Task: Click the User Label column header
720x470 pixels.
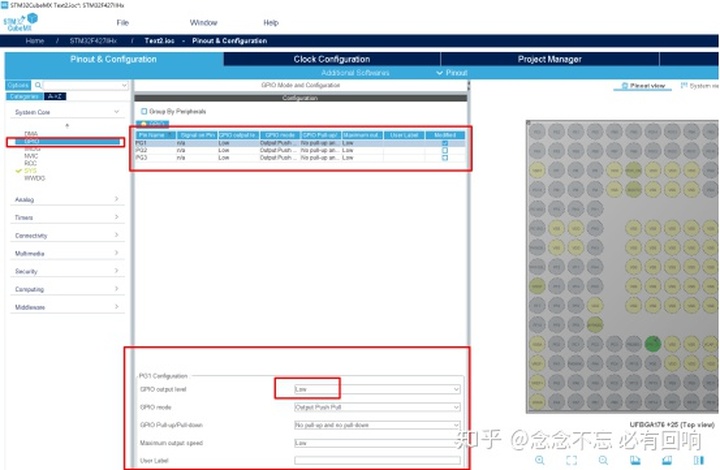Action: [x=404, y=135]
